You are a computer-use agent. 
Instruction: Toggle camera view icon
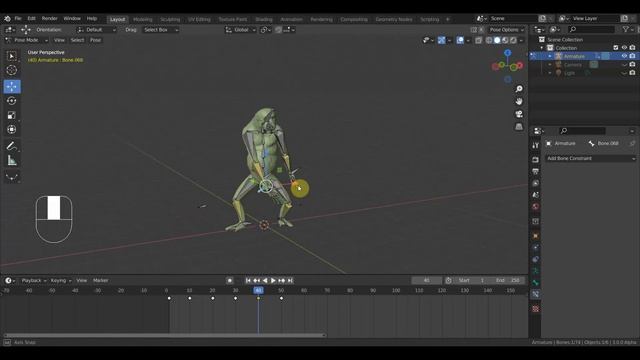pos(519,114)
